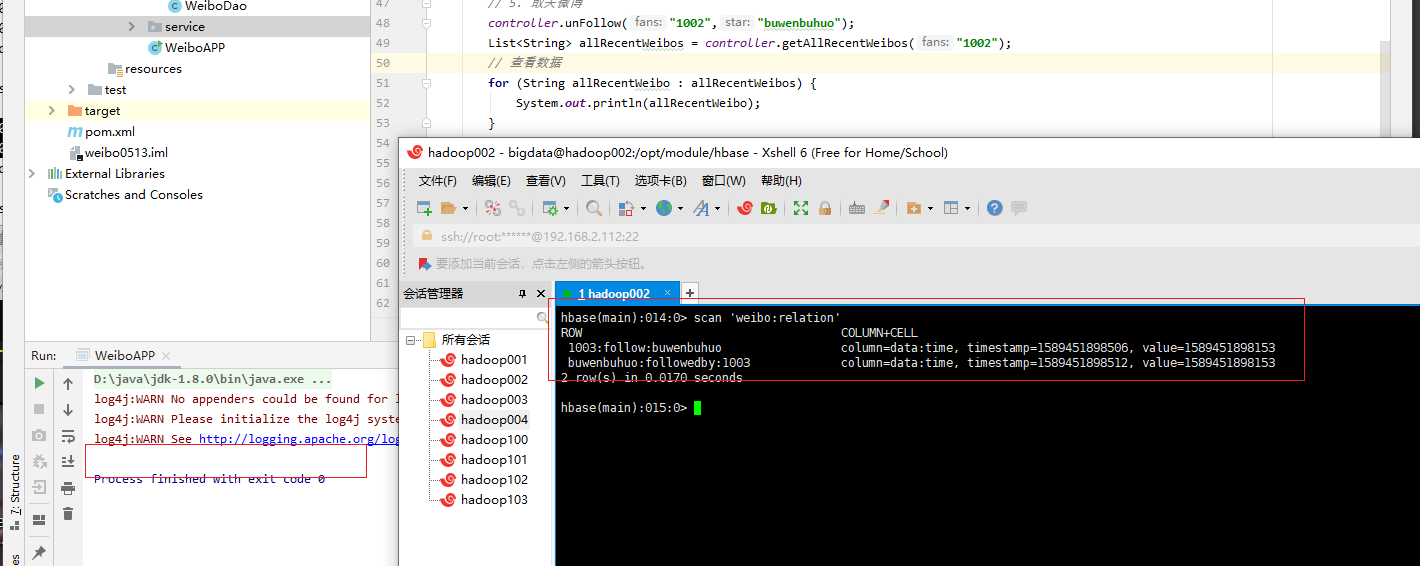This screenshot has width=1420, height=566.
Task: Click the Open session folder icon in Xshell
Action: (448, 208)
